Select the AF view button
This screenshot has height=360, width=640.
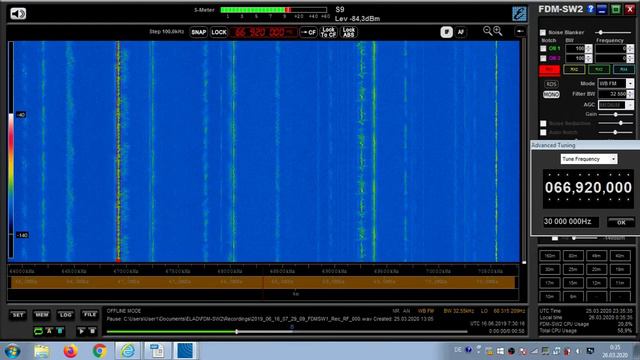pos(460,32)
